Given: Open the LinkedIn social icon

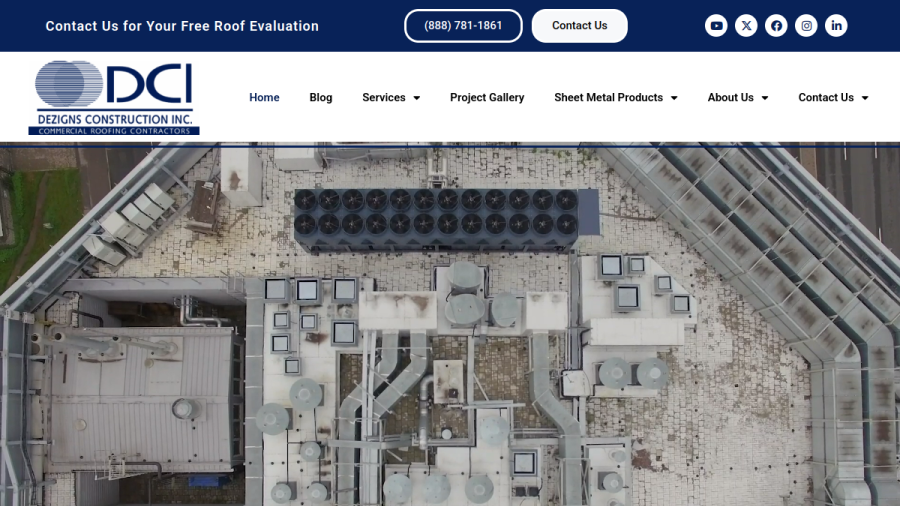Looking at the screenshot, I should coord(836,26).
